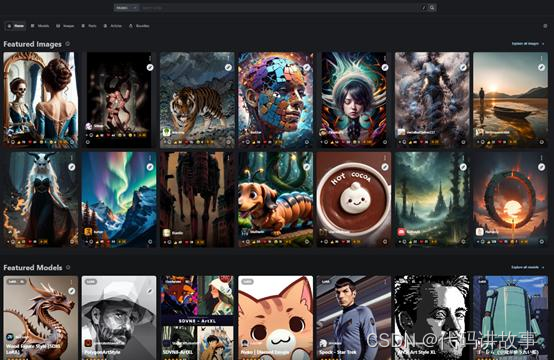
Task: Click the remix icon on the Hot Cocoa image
Action: [385, 167]
